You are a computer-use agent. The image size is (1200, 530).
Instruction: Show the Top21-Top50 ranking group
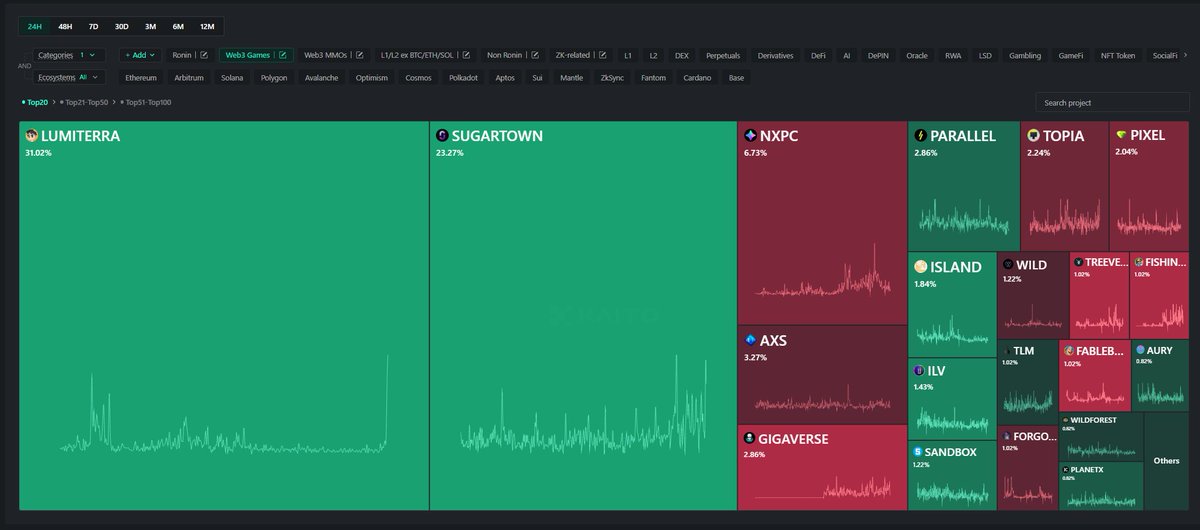click(x=86, y=102)
